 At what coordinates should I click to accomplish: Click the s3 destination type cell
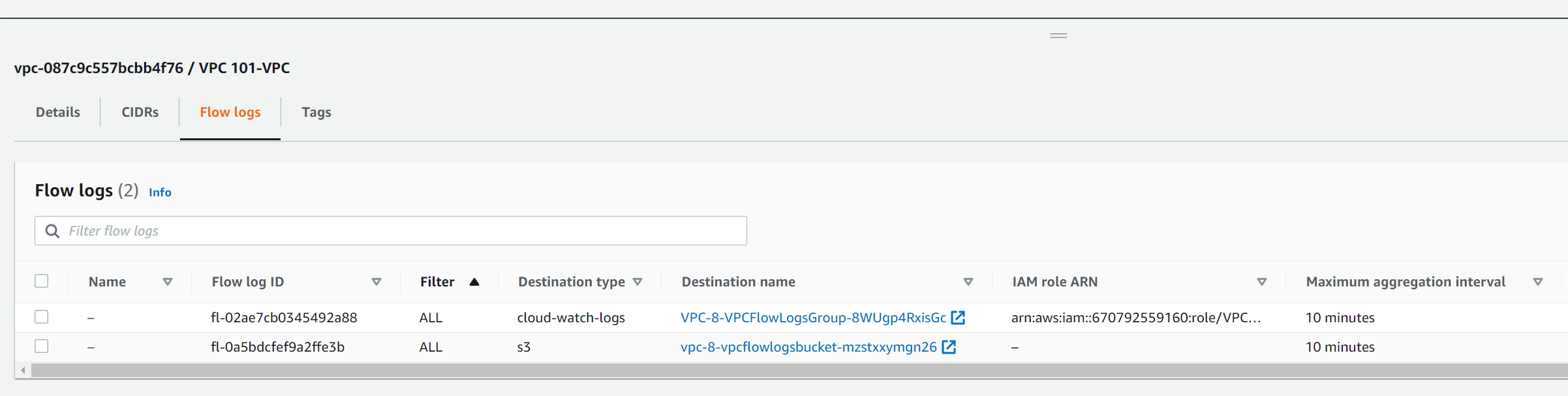[523, 347]
